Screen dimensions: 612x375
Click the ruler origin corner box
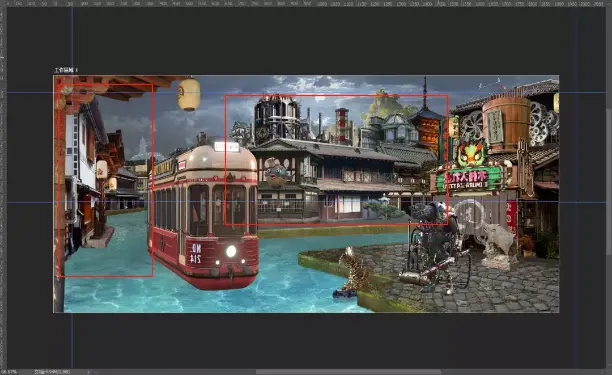[2, 3]
